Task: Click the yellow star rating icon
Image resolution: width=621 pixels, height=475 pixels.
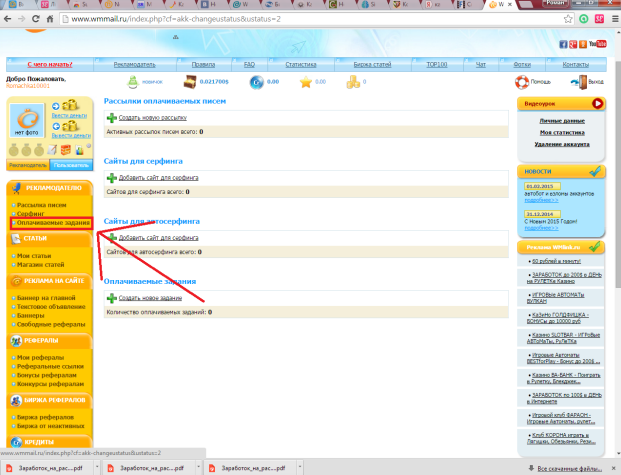Action: (305, 82)
